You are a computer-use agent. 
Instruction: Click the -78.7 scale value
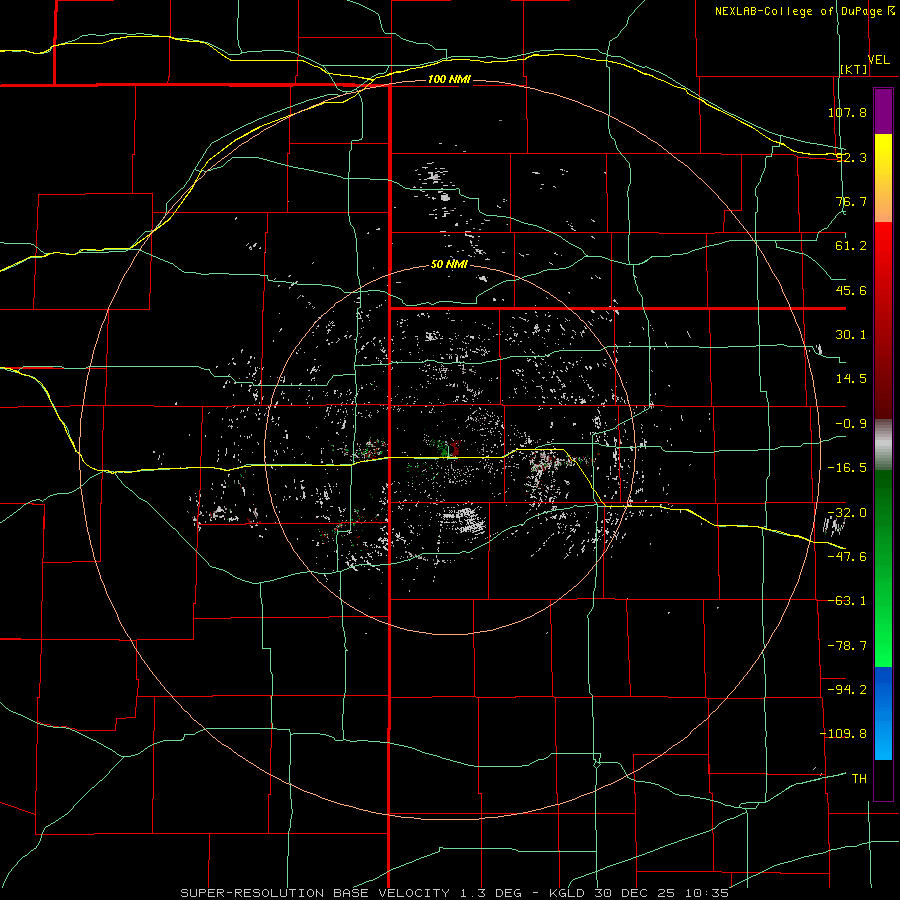click(847, 646)
